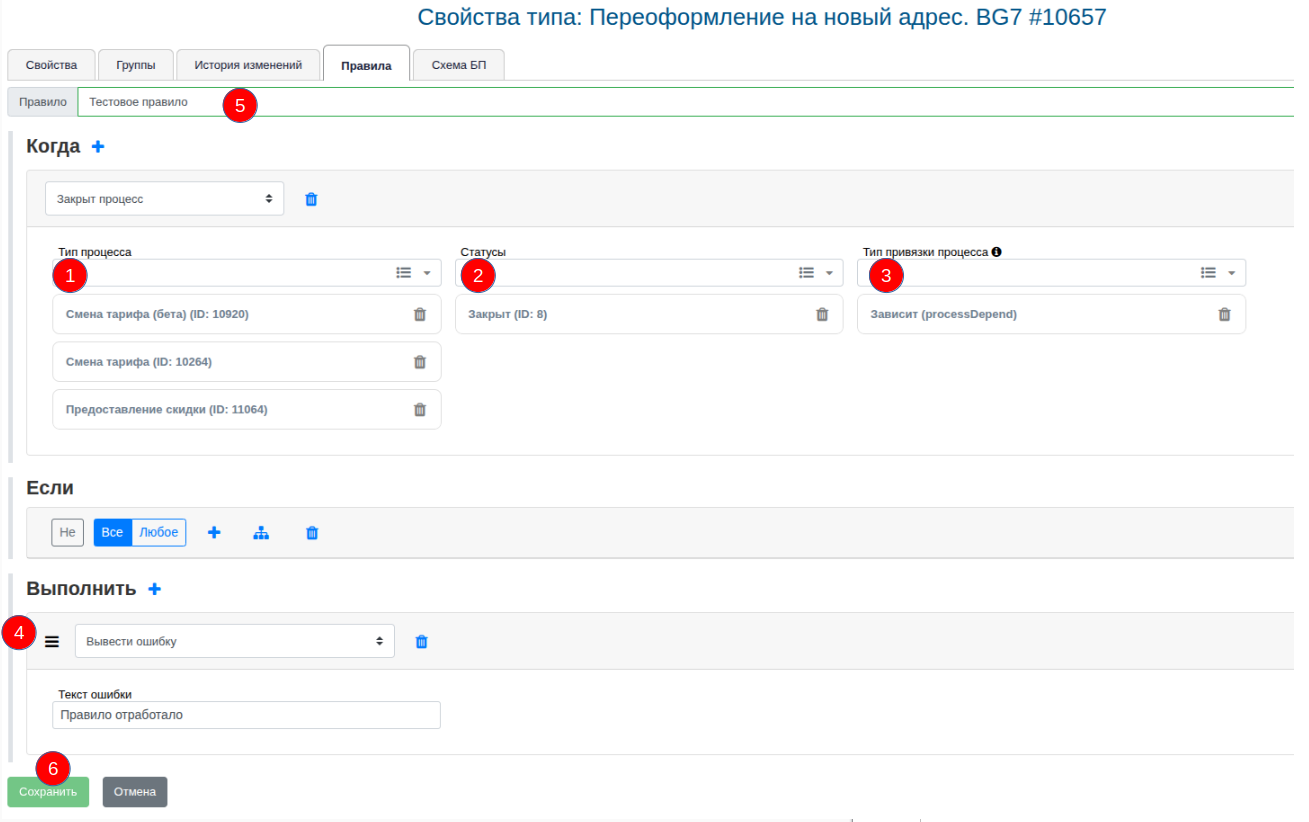This screenshot has height=822, width=1309.
Task: Click the Зависит (processDepend) text
Action: 944,314
